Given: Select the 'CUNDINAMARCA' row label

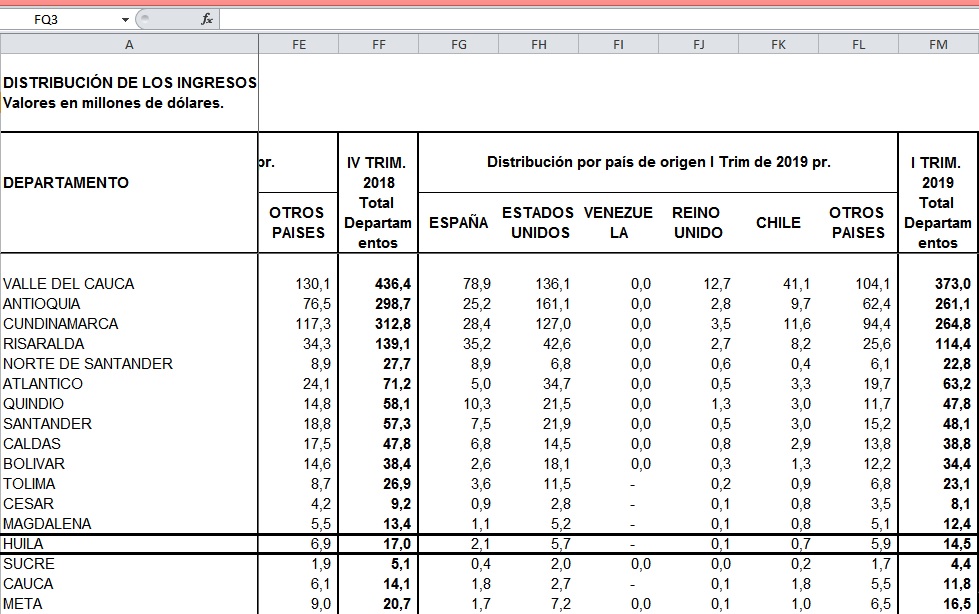Looking at the screenshot, I should 61,324.
